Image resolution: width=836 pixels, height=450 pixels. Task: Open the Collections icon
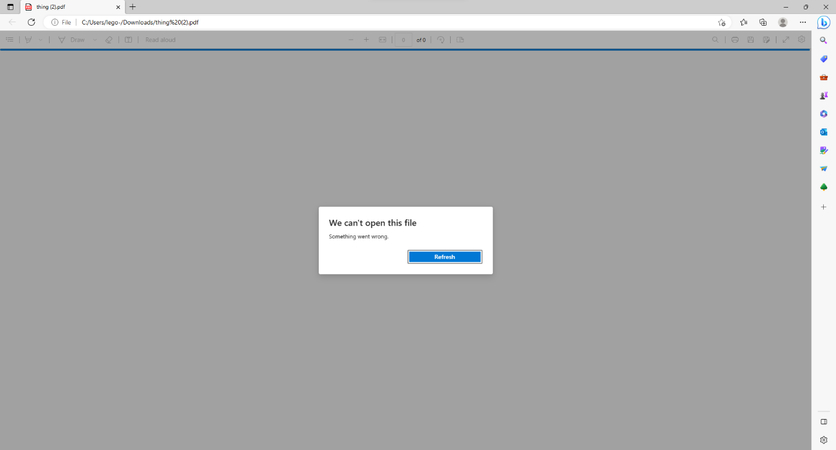pyautogui.click(x=763, y=22)
